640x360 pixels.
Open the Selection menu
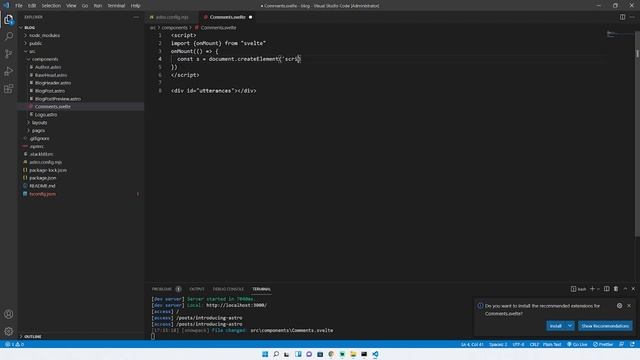coord(51,6)
